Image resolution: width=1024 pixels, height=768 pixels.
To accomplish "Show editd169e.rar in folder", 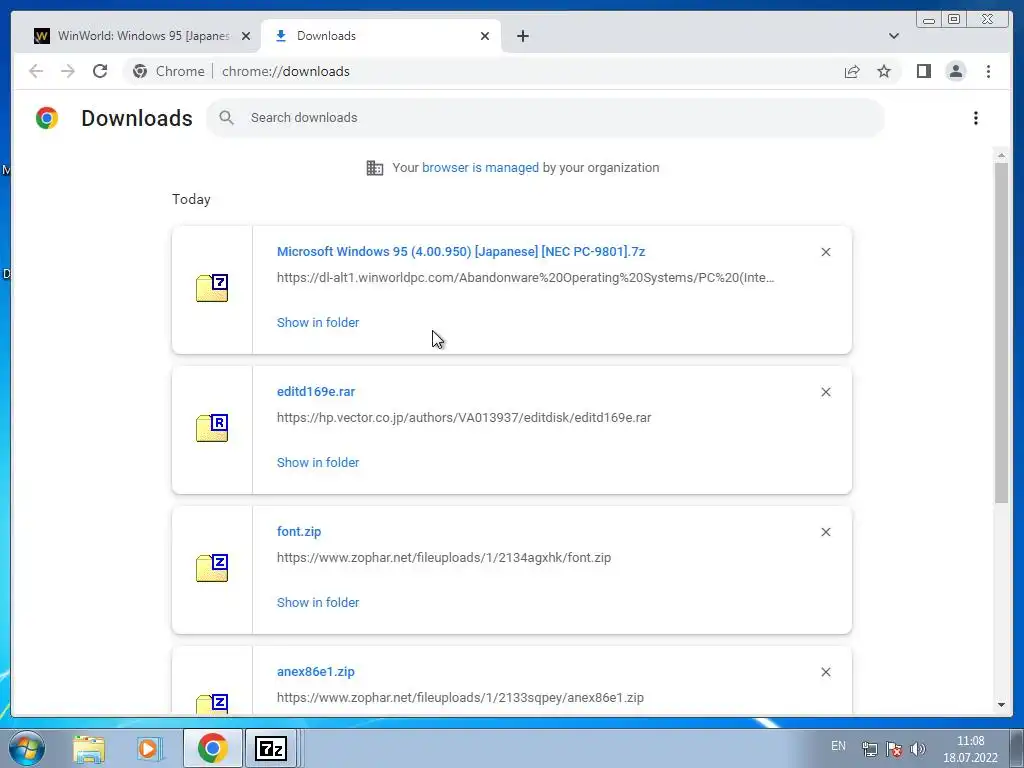I will [x=318, y=462].
